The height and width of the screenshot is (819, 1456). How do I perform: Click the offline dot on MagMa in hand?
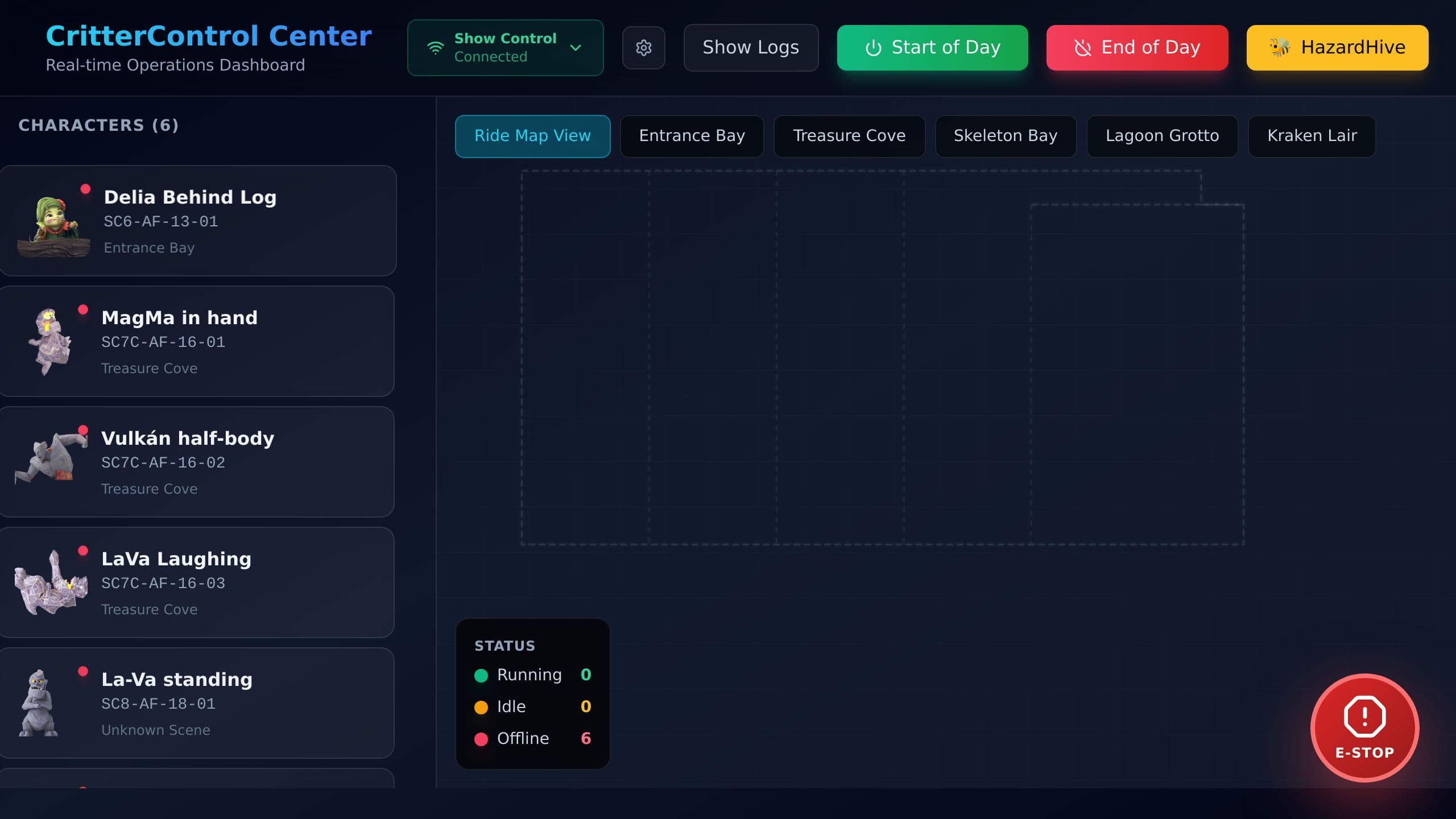[x=83, y=309]
